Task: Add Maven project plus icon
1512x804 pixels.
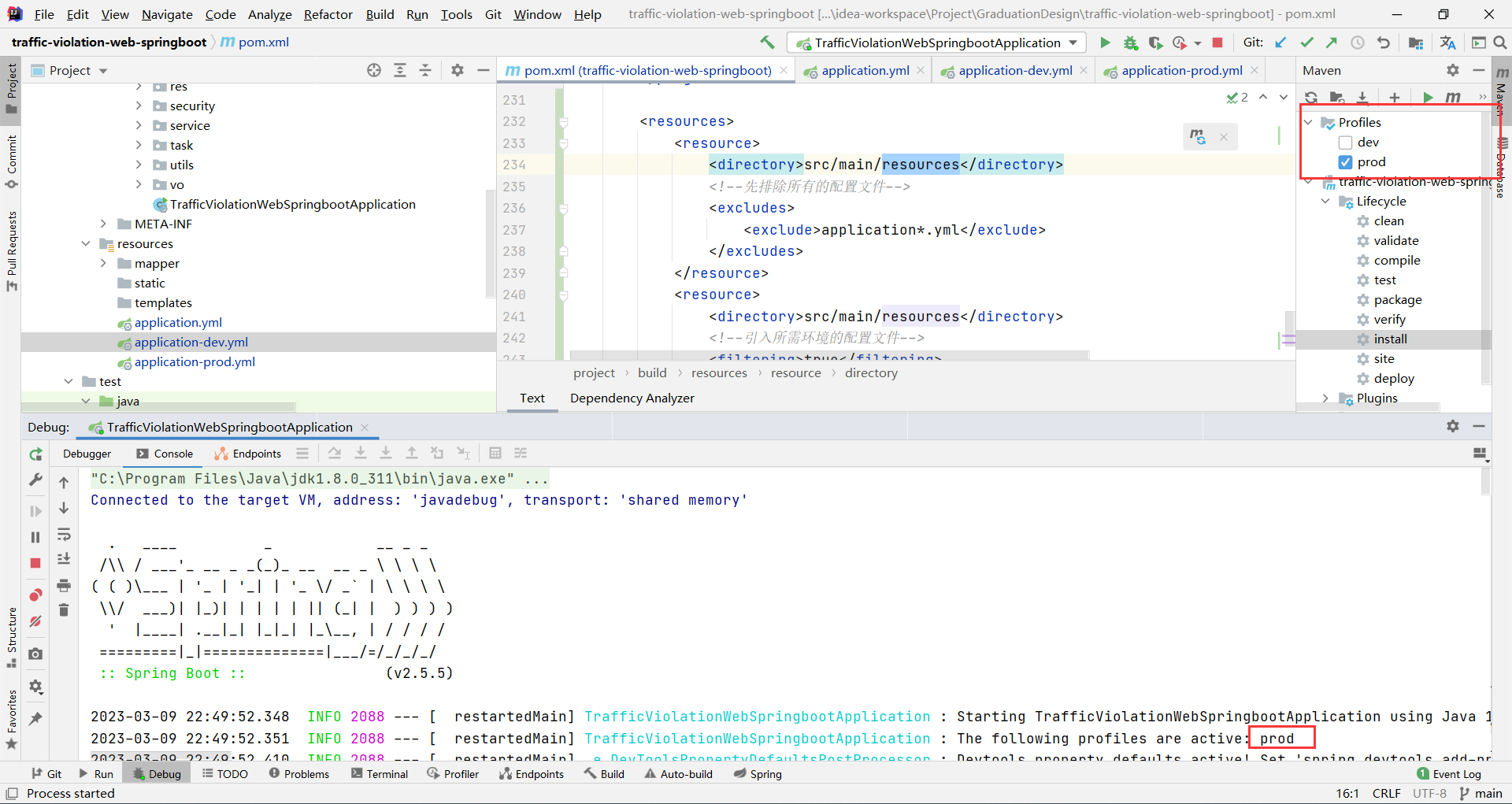Action: pyautogui.click(x=1395, y=98)
